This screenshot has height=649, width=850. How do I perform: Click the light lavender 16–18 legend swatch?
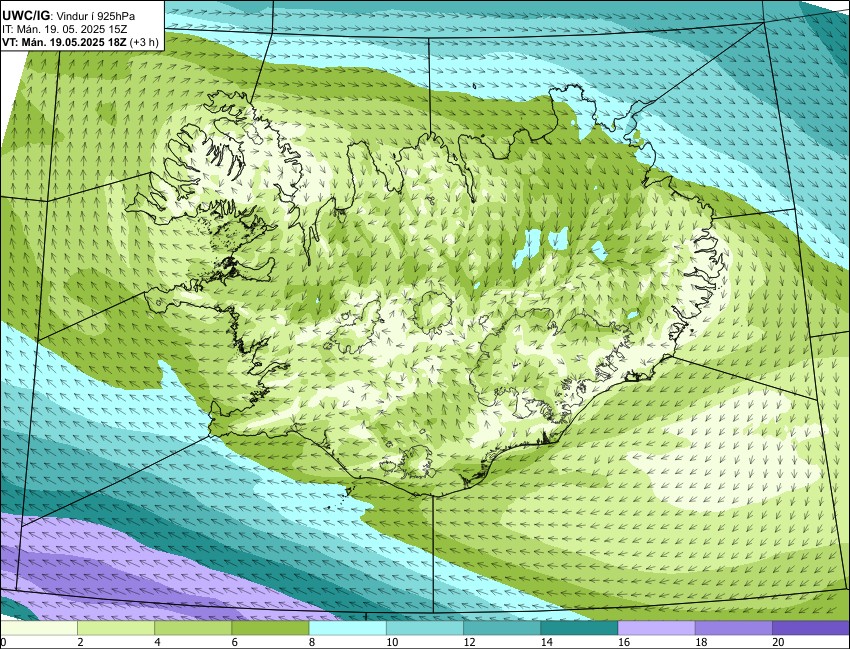(656, 628)
